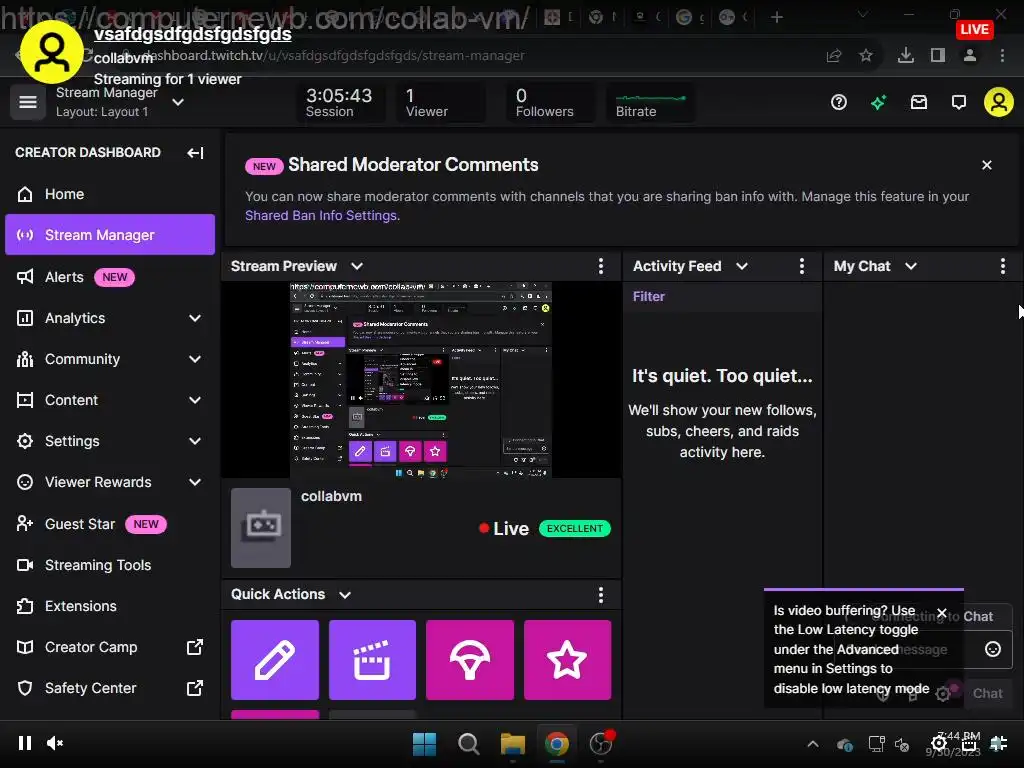The width and height of the screenshot is (1024, 768).
Task: Click the star quick action tile
Action: coord(567,660)
